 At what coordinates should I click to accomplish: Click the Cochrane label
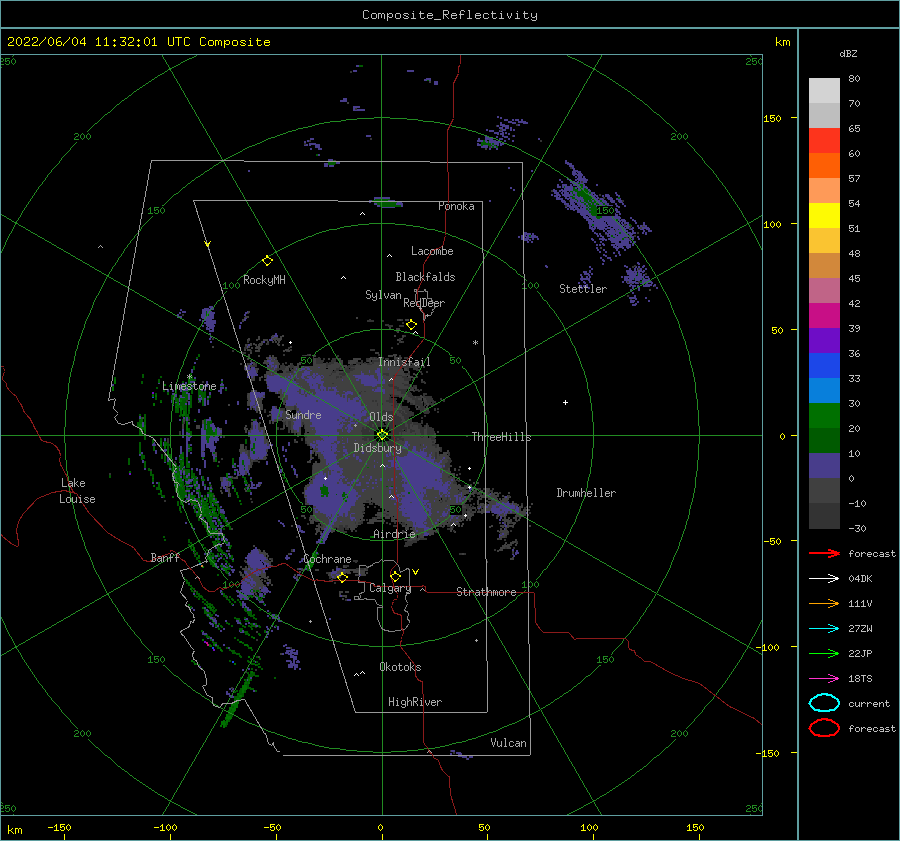click(x=327, y=559)
